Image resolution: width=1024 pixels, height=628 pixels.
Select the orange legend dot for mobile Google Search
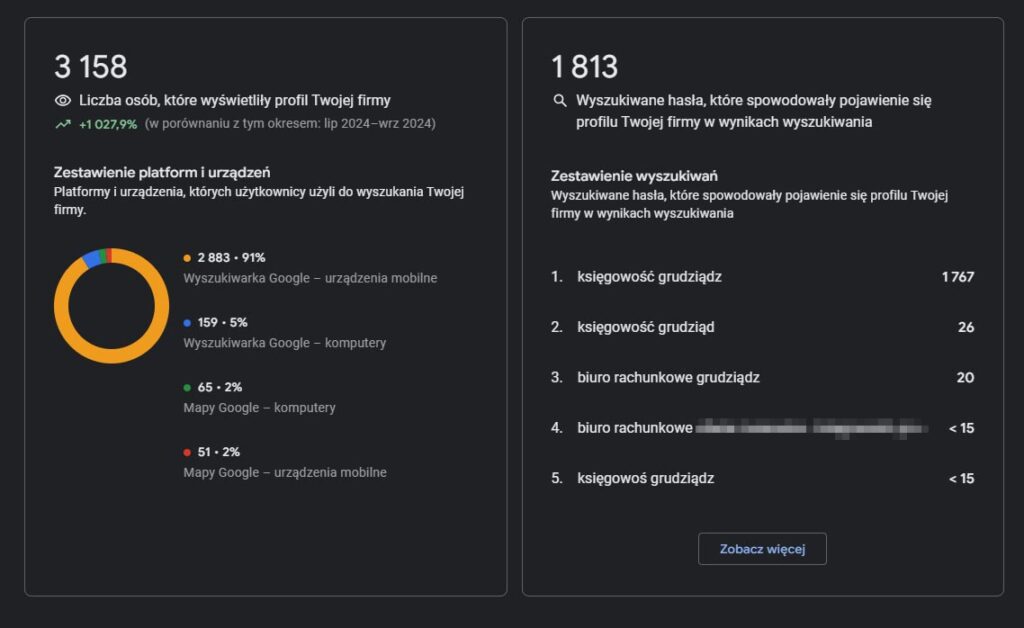click(x=186, y=257)
